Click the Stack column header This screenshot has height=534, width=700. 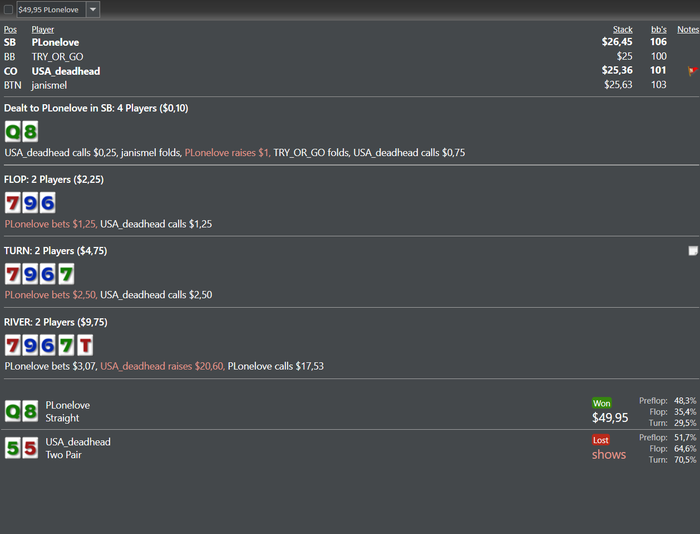click(x=622, y=29)
